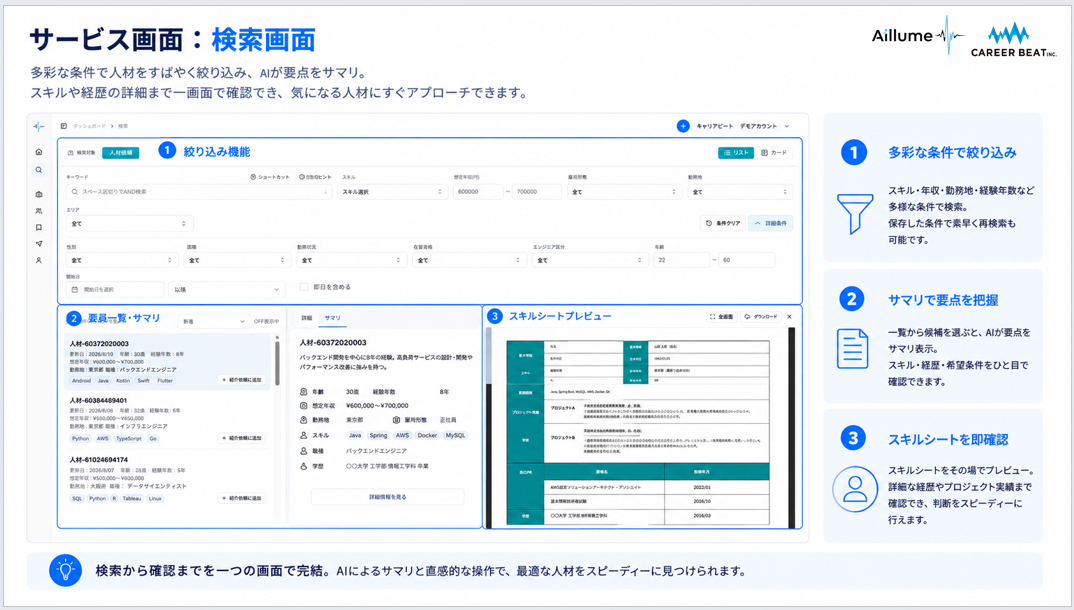
Task: Open the 在留資格 dropdown
Action: pyautogui.click(x=469, y=260)
